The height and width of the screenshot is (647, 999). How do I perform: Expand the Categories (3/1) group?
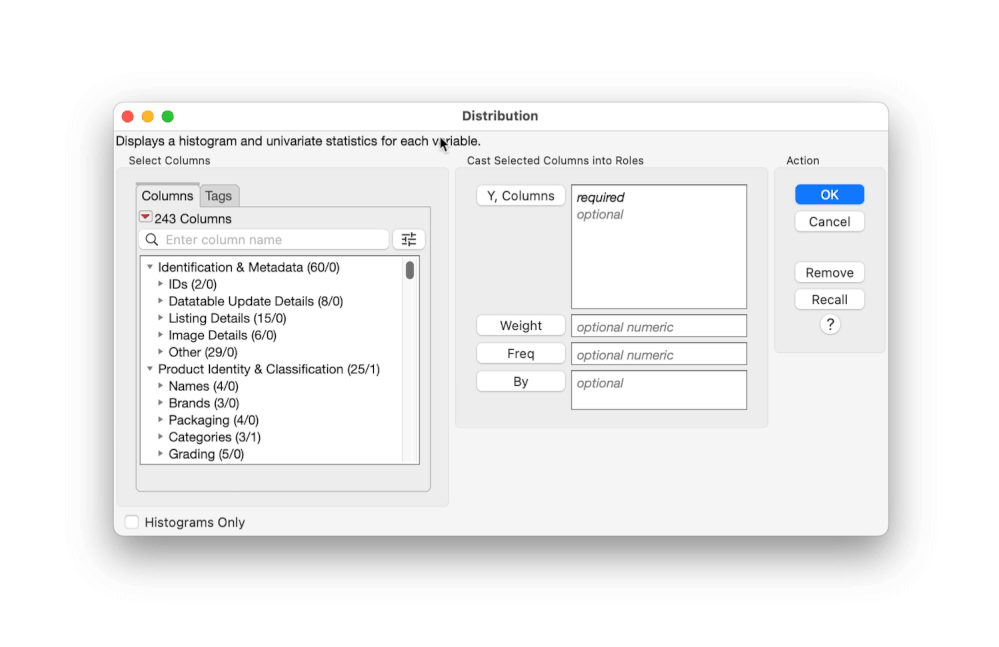[161, 437]
